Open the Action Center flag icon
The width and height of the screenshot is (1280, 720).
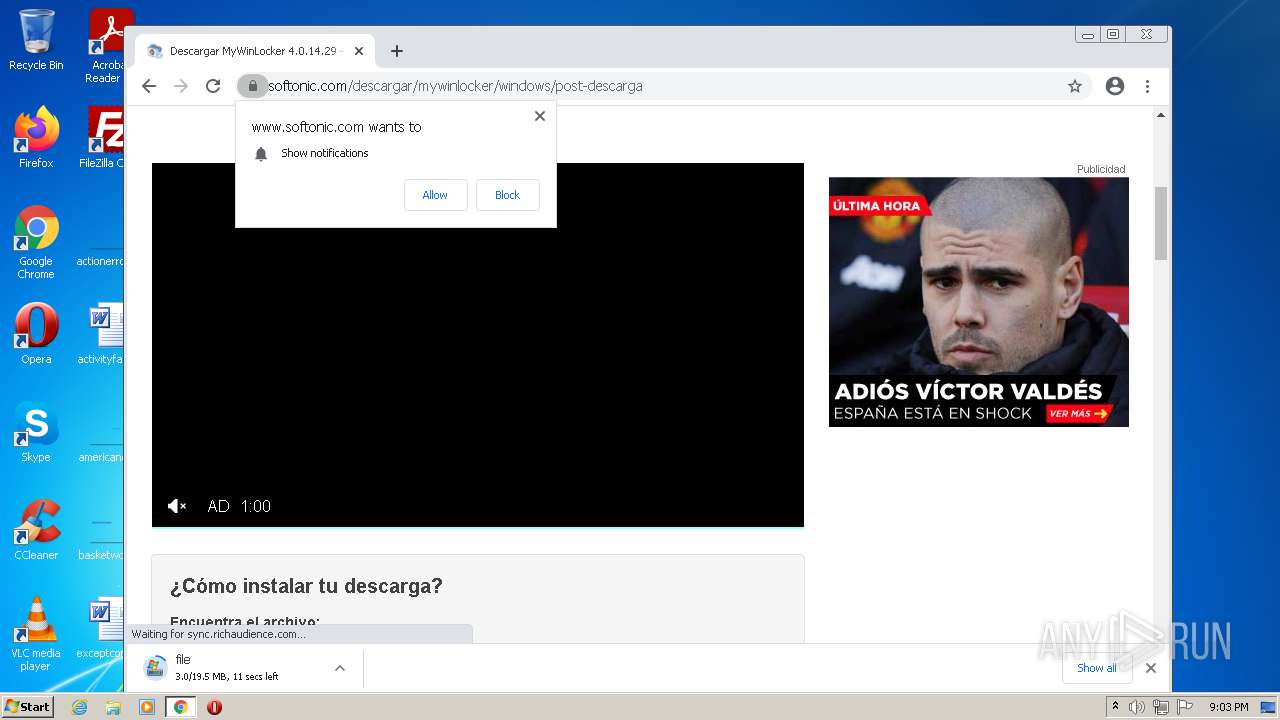click(1185, 707)
